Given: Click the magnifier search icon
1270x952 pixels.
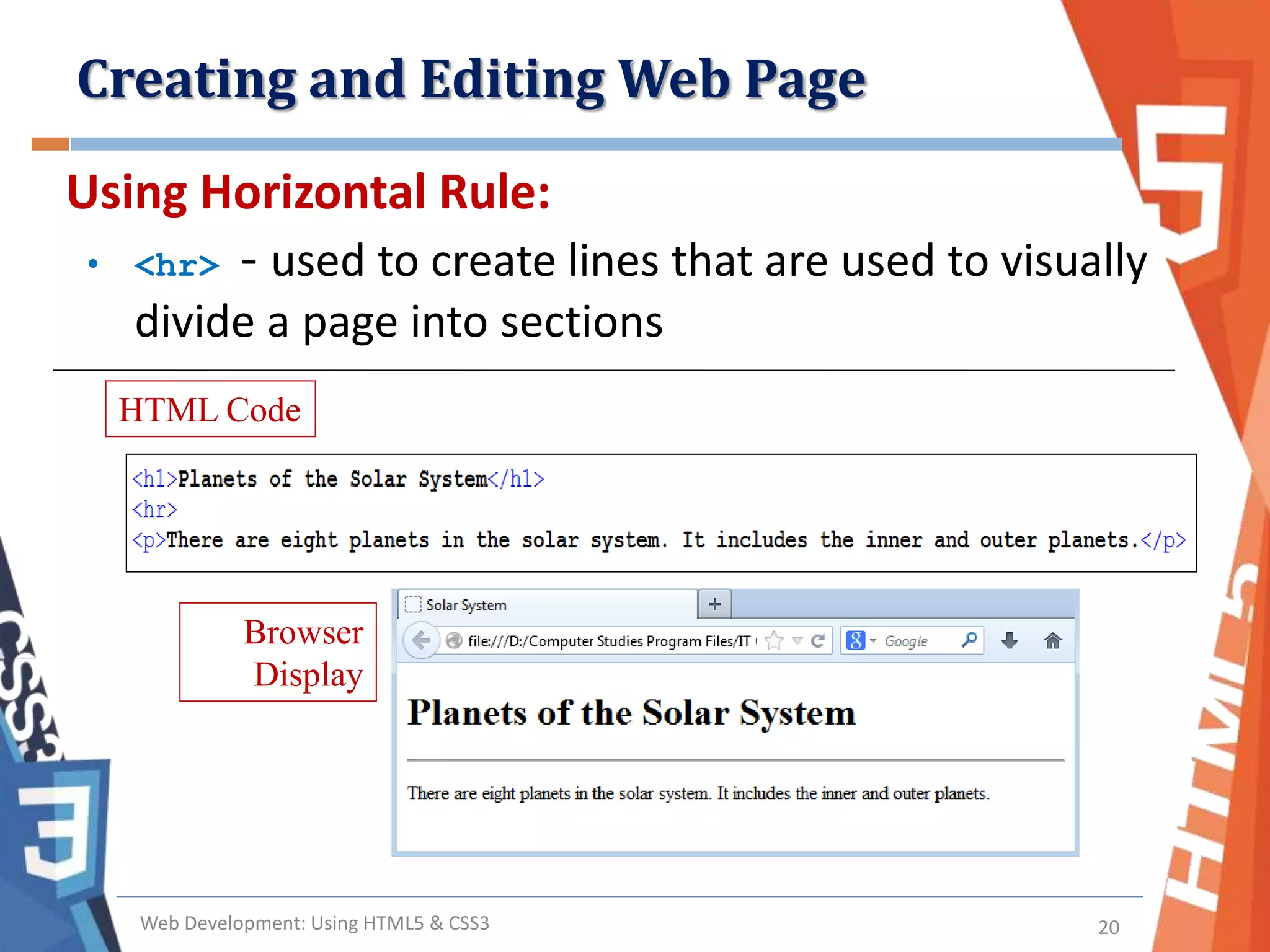Looking at the screenshot, I should [969, 640].
